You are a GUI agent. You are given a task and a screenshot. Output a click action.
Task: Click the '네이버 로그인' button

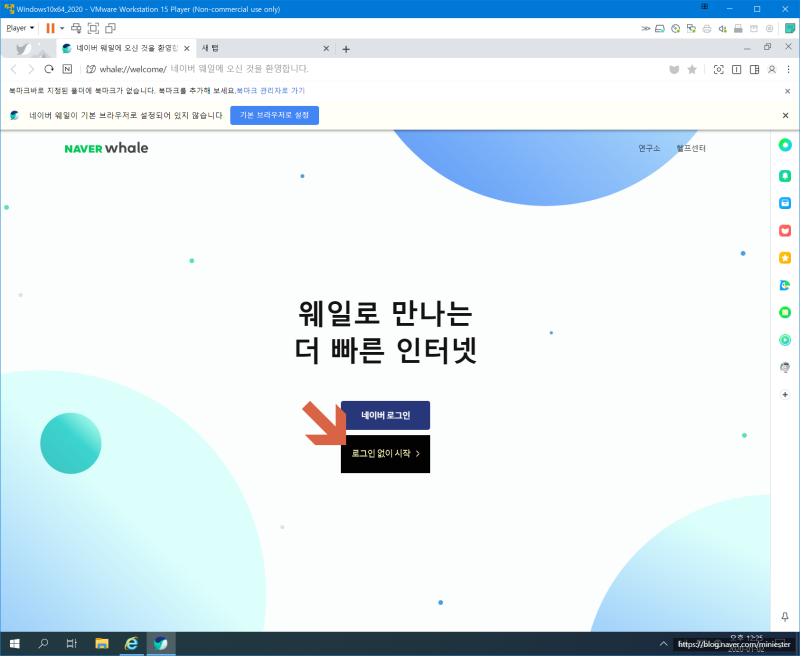[385, 415]
